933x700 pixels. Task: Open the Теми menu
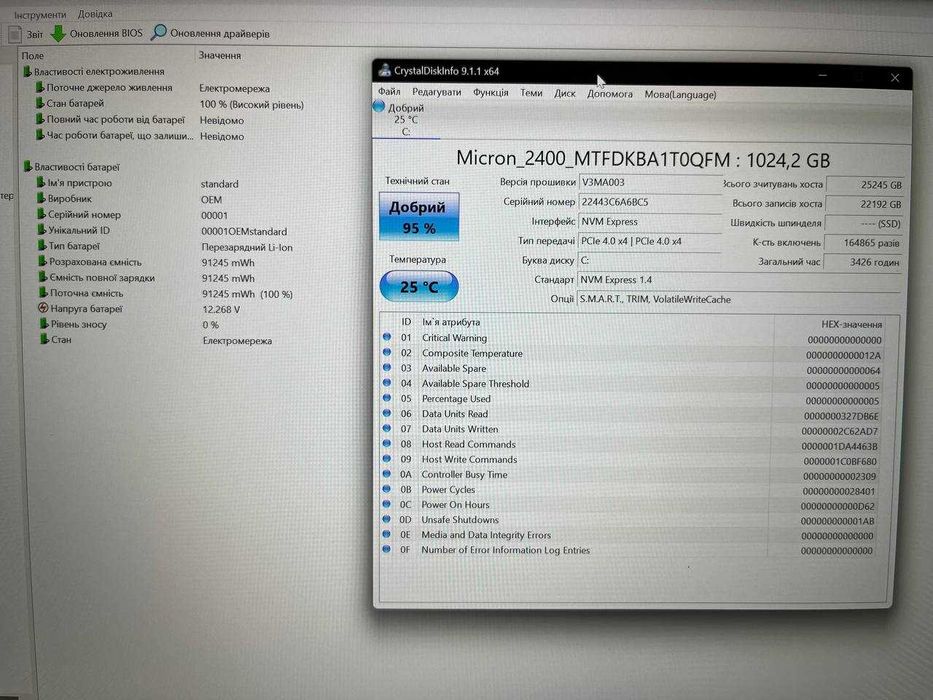coord(531,93)
